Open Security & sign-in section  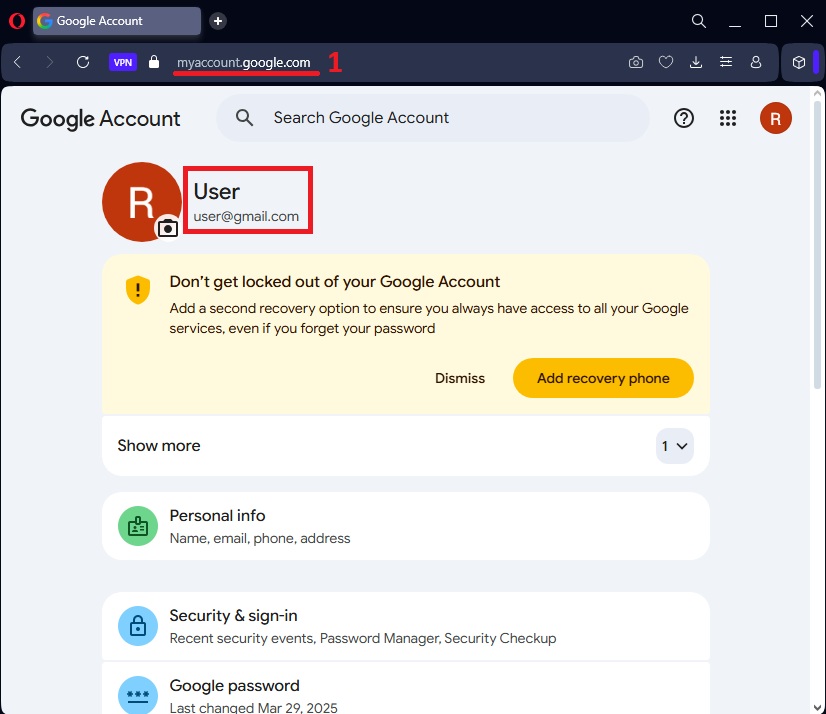pos(405,626)
